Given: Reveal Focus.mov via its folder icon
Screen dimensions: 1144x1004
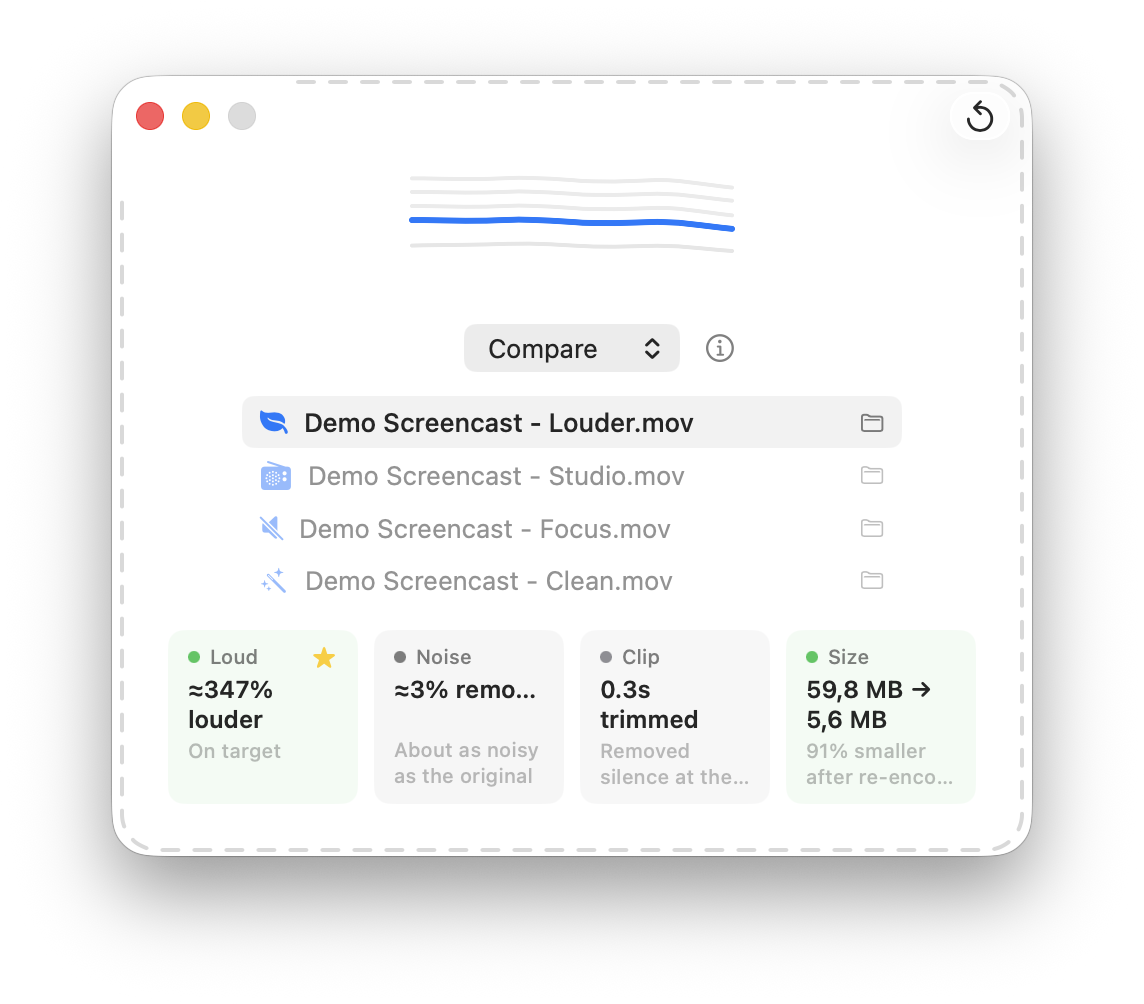Looking at the screenshot, I should pyautogui.click(x=872, y=528).
